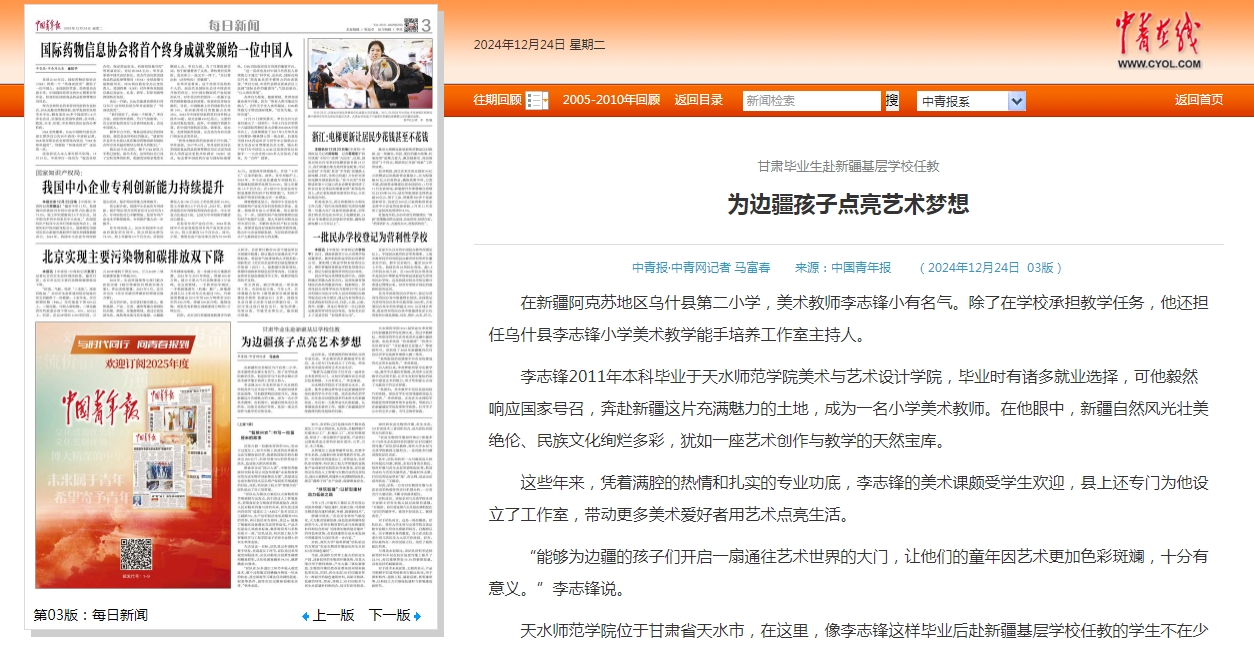This screenshot has height=649, width=1254.
Task: Open the 2005-2010年回顾 archive
Action: click(611, 100)
